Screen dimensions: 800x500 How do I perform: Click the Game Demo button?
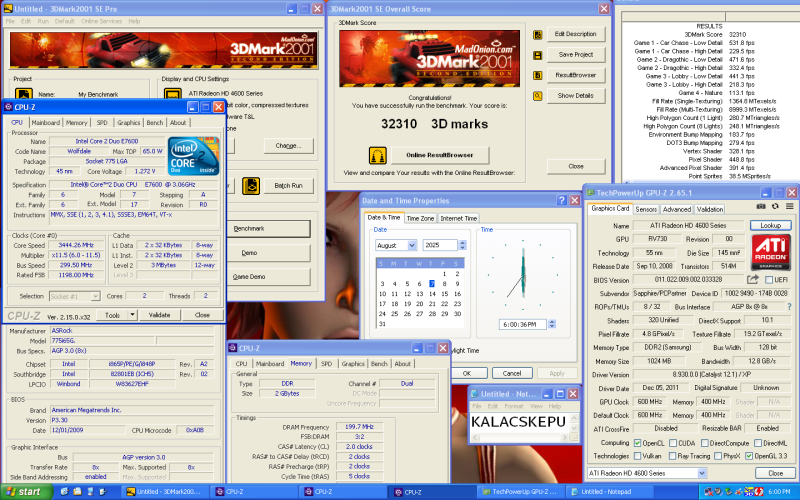[268, 277]
